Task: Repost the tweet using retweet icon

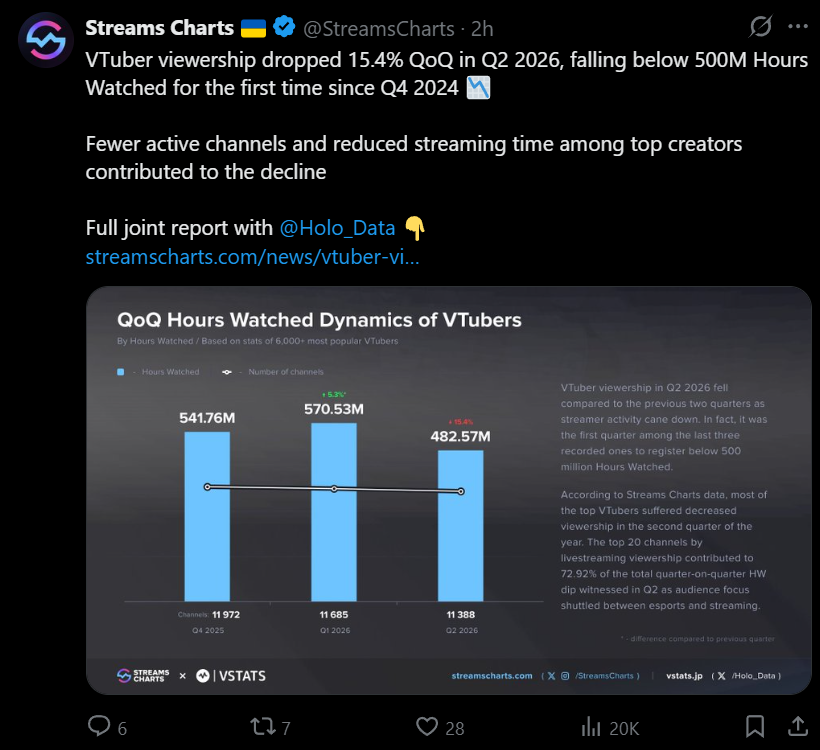Action: (x=263, y=726)
